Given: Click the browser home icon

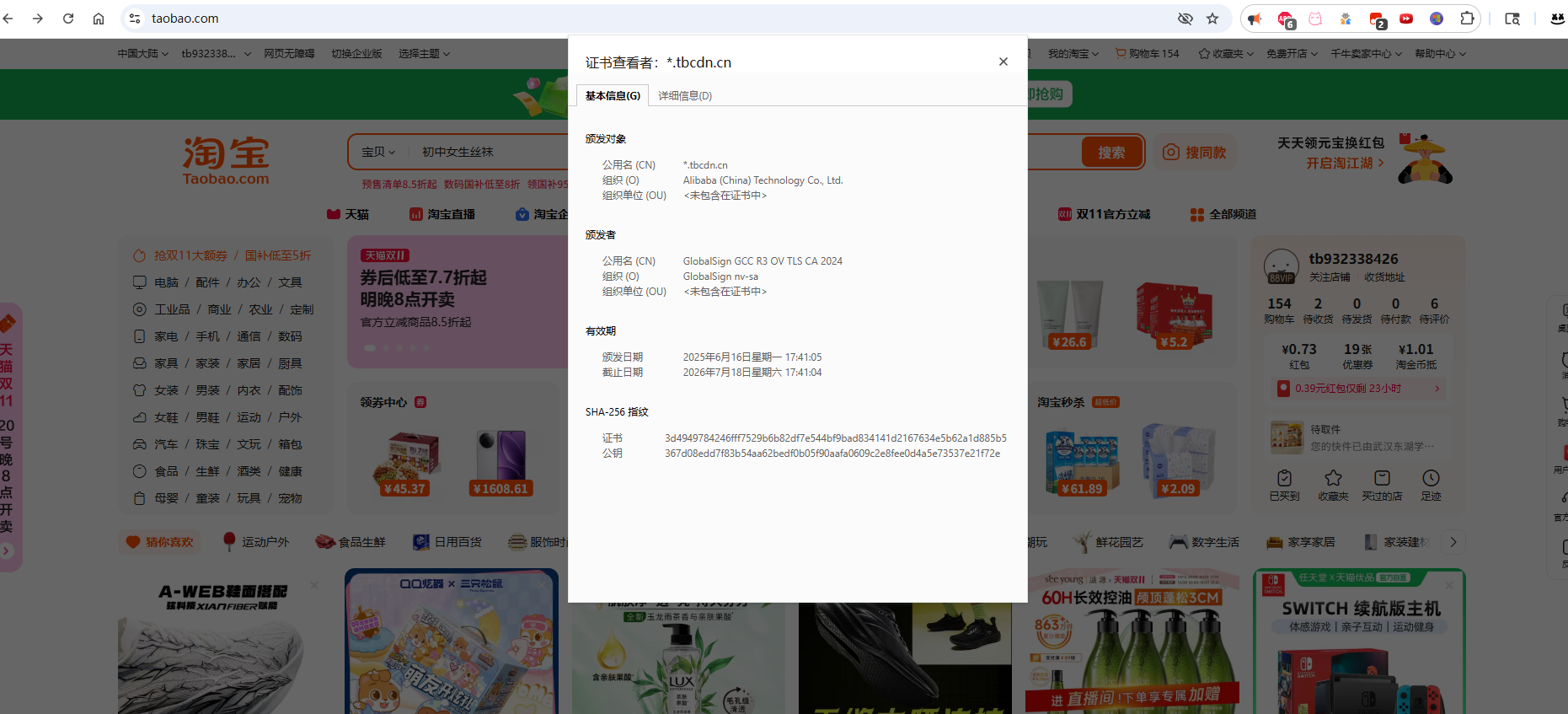Looking at the screenshot, I should click(x=99, y=19).
